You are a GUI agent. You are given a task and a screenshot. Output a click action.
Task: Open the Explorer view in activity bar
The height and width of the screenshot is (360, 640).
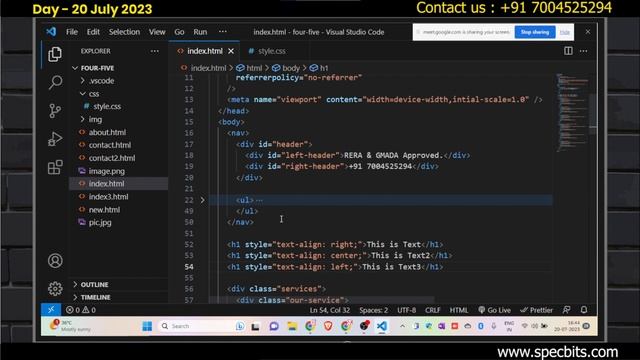(x=55, y=54)
